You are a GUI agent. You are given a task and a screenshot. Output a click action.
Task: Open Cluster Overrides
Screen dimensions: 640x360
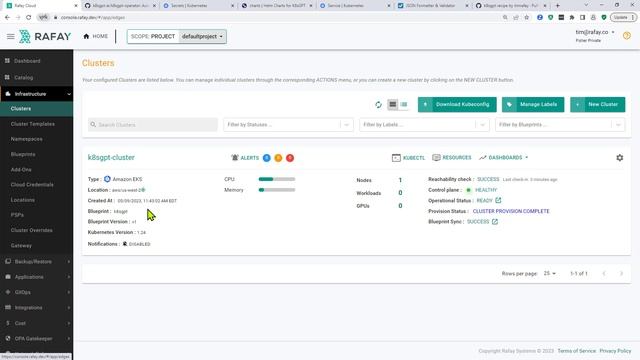(32, 230)
